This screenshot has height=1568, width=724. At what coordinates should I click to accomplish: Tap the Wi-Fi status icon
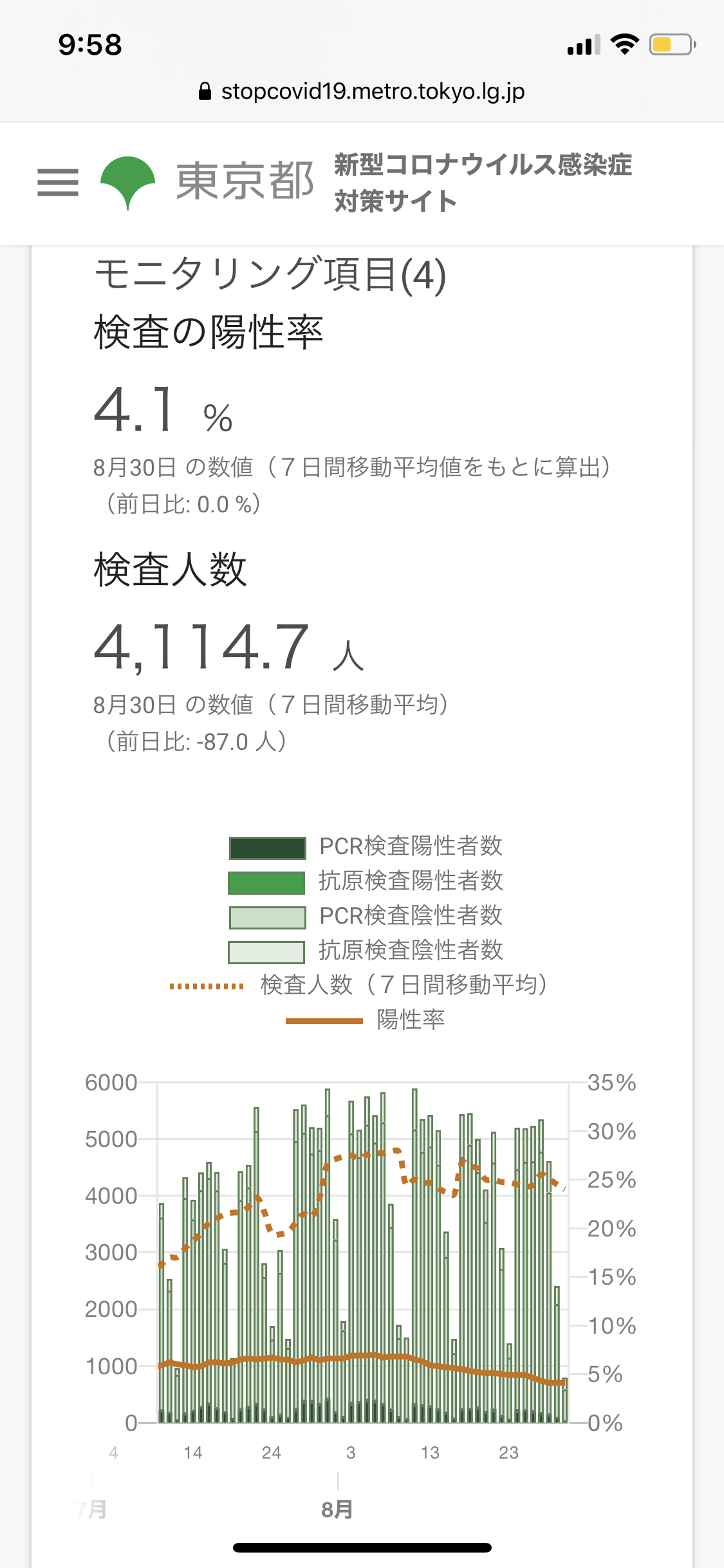pos(624,44)
